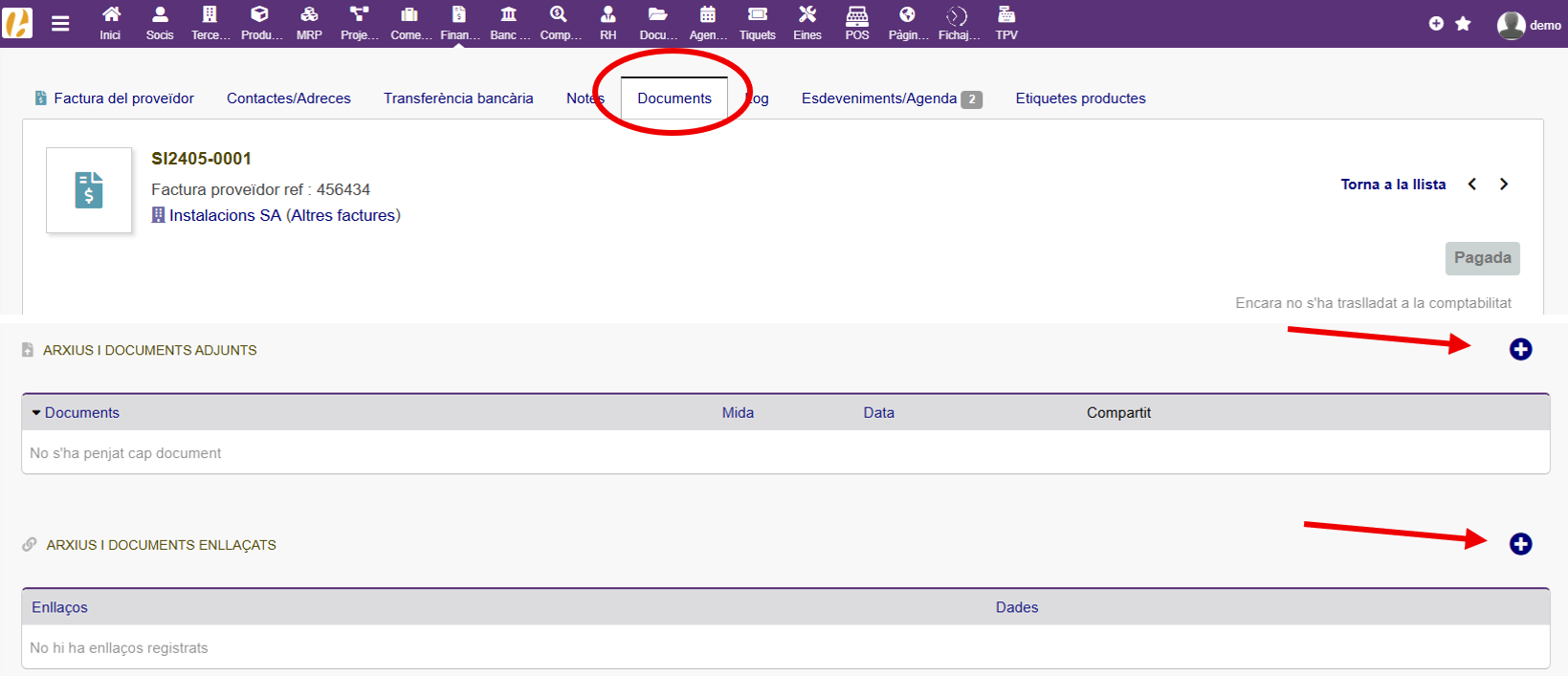Click the Torna a la llista link
The height and width of the screenshot is (676, 1568).
[x=1393, y=185]
